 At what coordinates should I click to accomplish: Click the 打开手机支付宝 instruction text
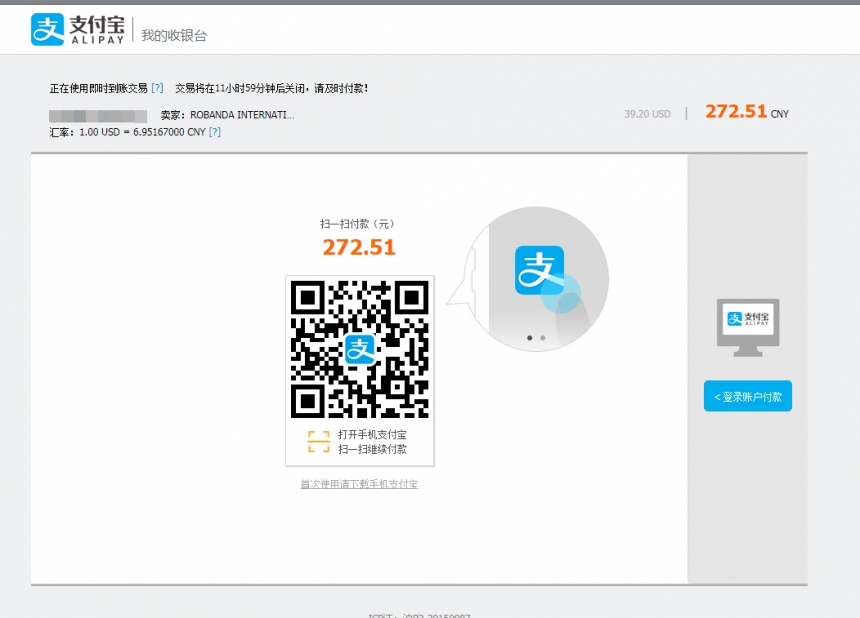[372, 435]
